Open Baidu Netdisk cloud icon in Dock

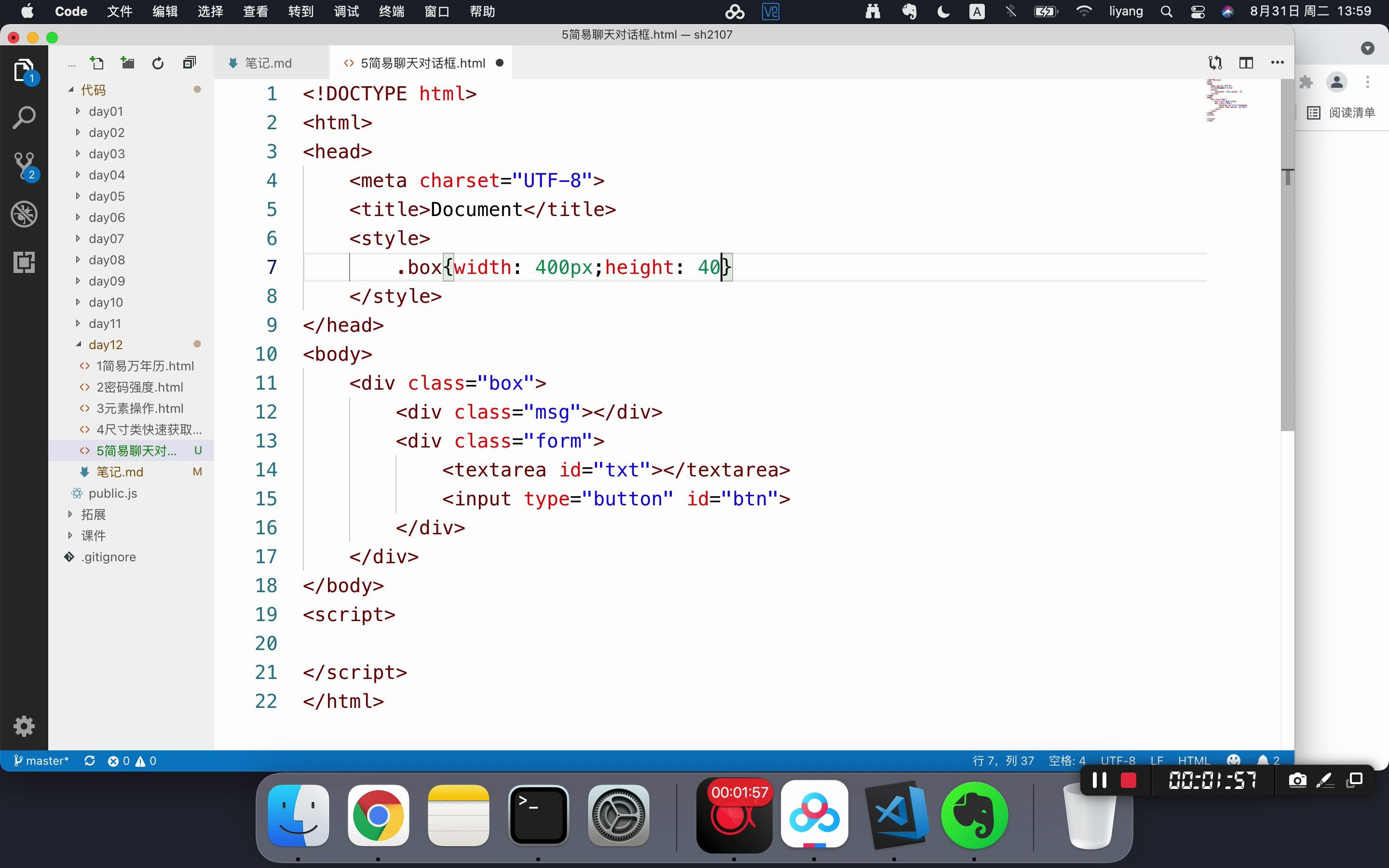pos(815,814)
